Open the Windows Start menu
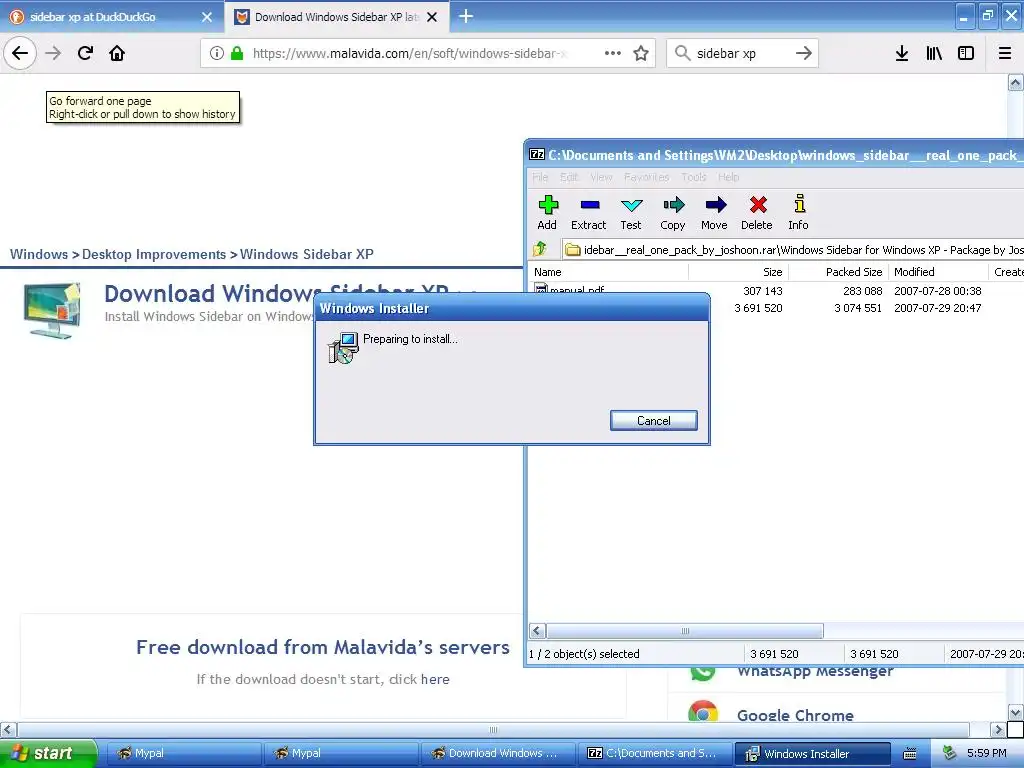The image size is (1024, 768). point(48,753)
